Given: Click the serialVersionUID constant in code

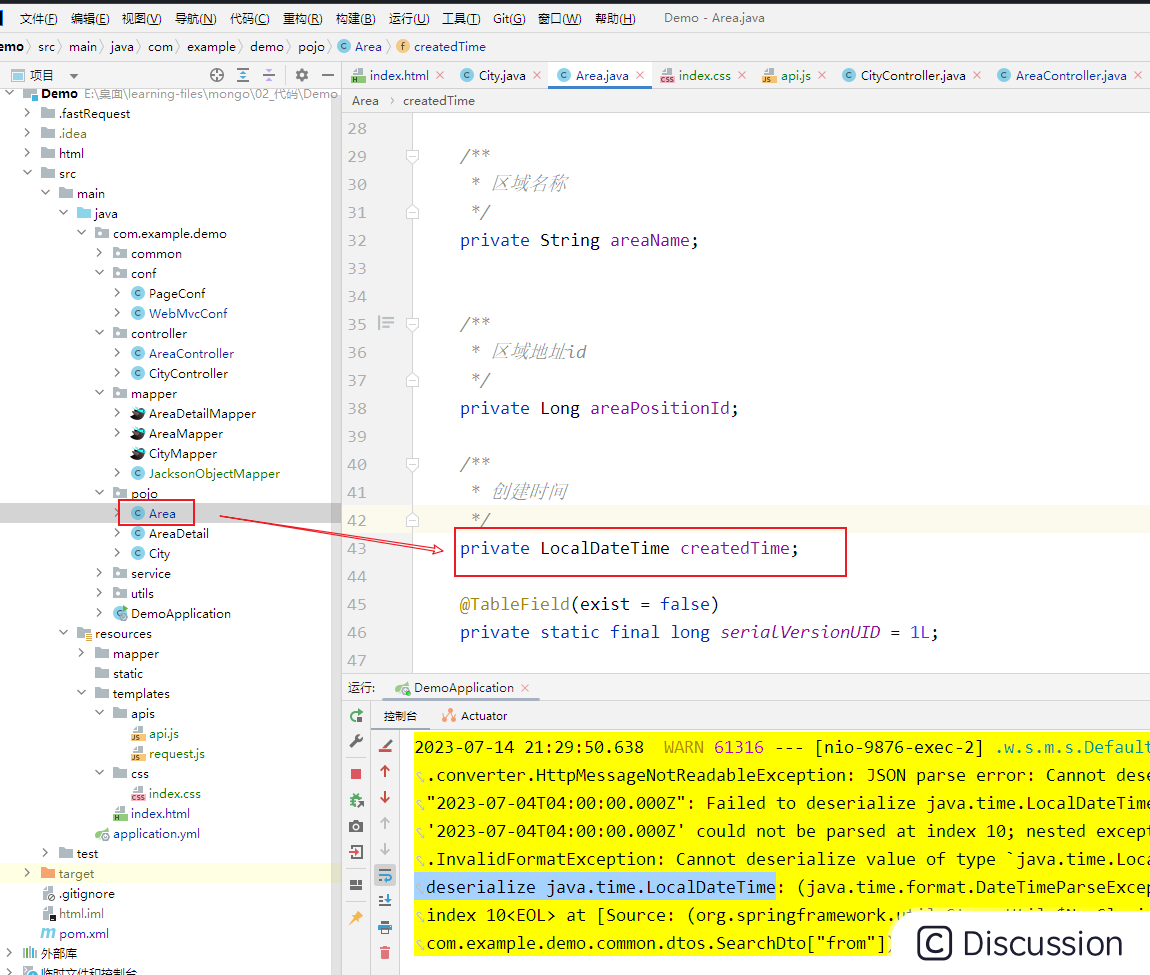Looking at the screenshot, I should 799,632.
